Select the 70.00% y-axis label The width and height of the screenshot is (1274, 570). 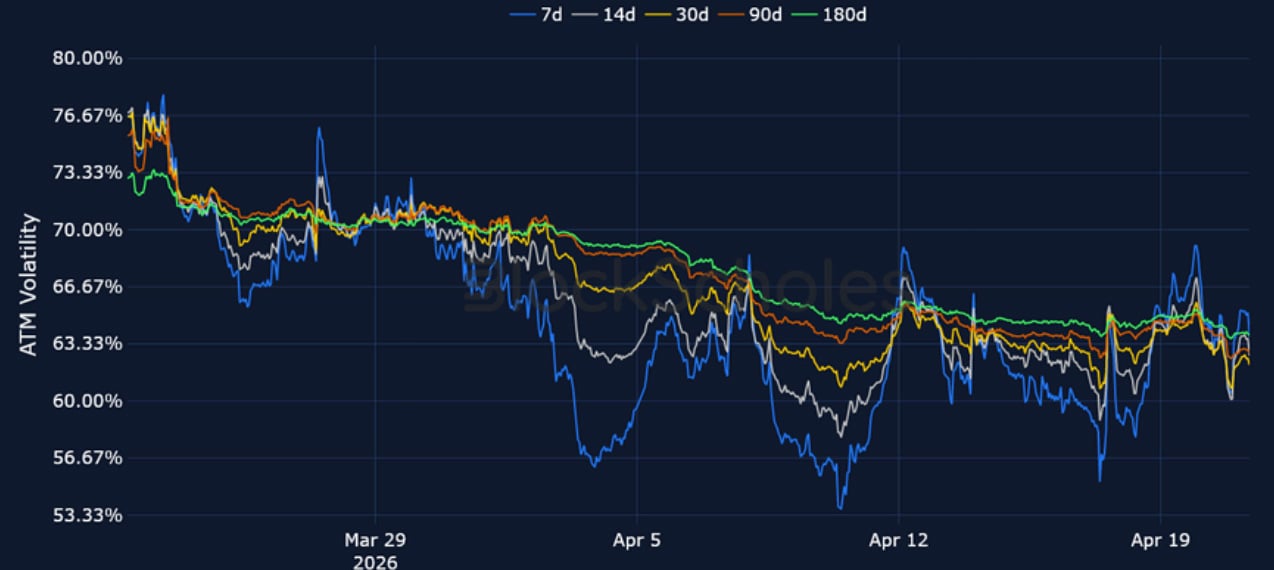coord(86,230)
